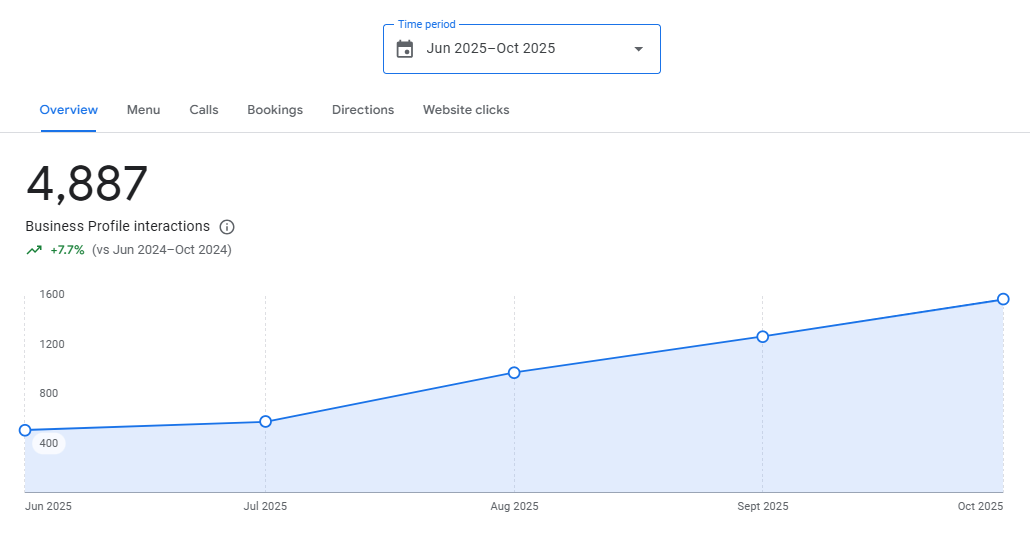This screenshot has height=538, width=1030.
Task: Open the Menu tab
Action: pyautogui.click(x=143, y=110)
